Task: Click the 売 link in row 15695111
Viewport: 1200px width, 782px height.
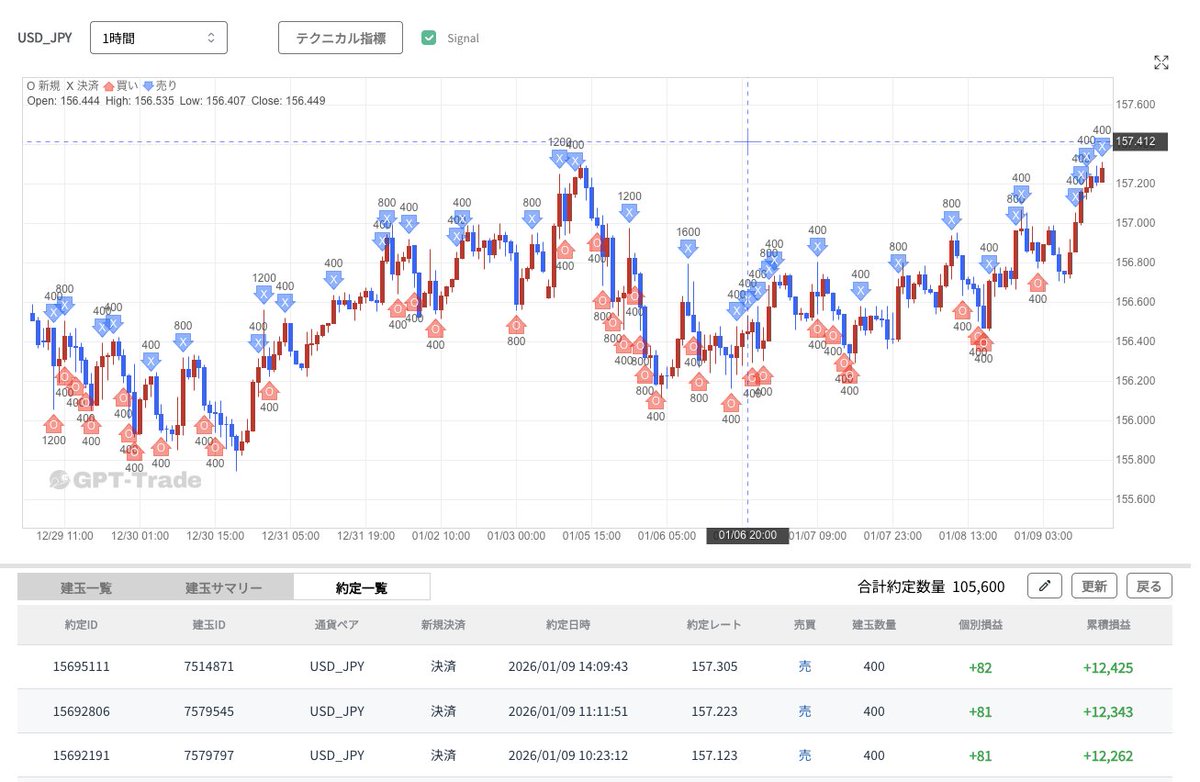Action: coord(805,666)
